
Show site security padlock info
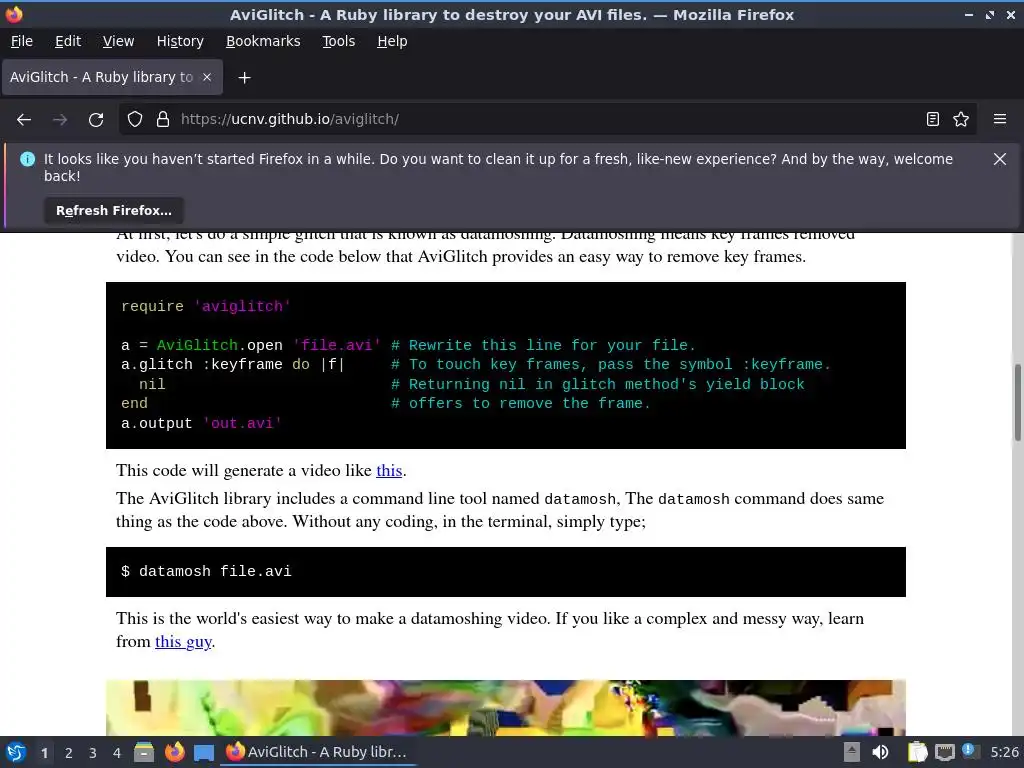[163, 120]
